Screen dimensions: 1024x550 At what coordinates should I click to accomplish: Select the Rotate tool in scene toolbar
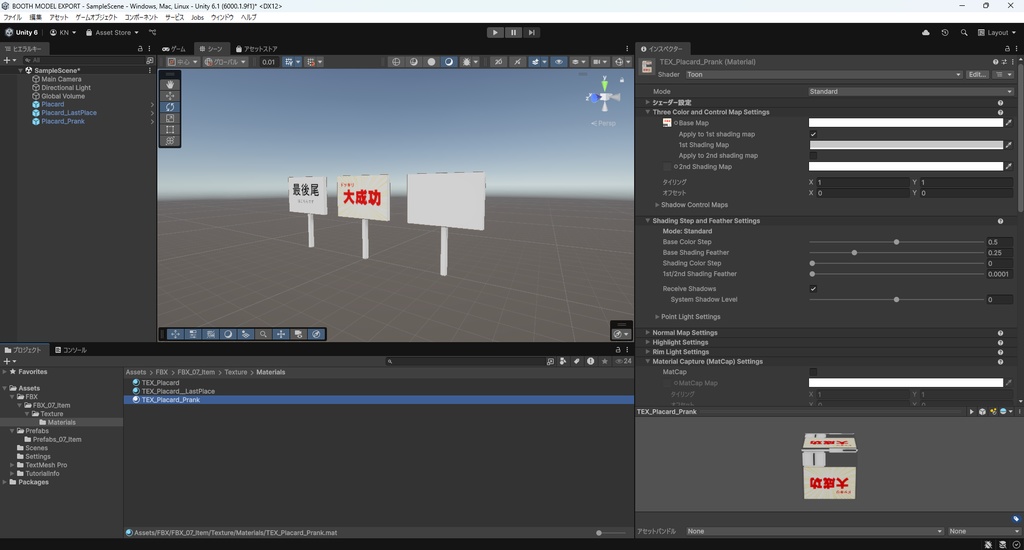(171, 107)
